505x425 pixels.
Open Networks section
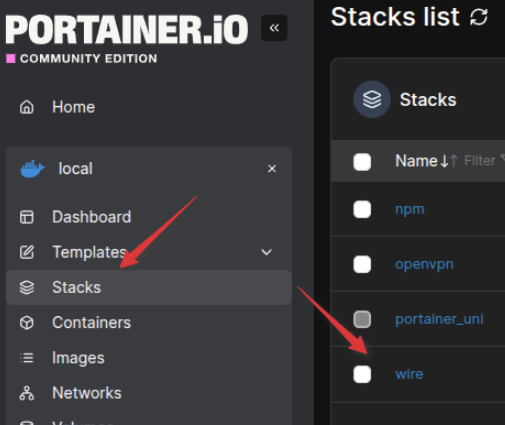coord(87,393)
